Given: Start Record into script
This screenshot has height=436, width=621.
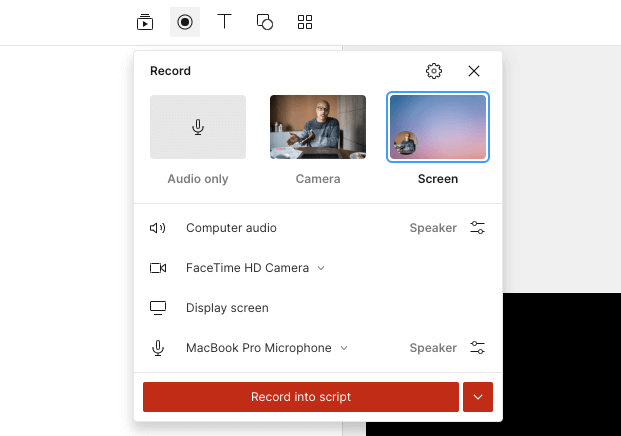Looking at the screenshot, I should (x=301, y=397).
